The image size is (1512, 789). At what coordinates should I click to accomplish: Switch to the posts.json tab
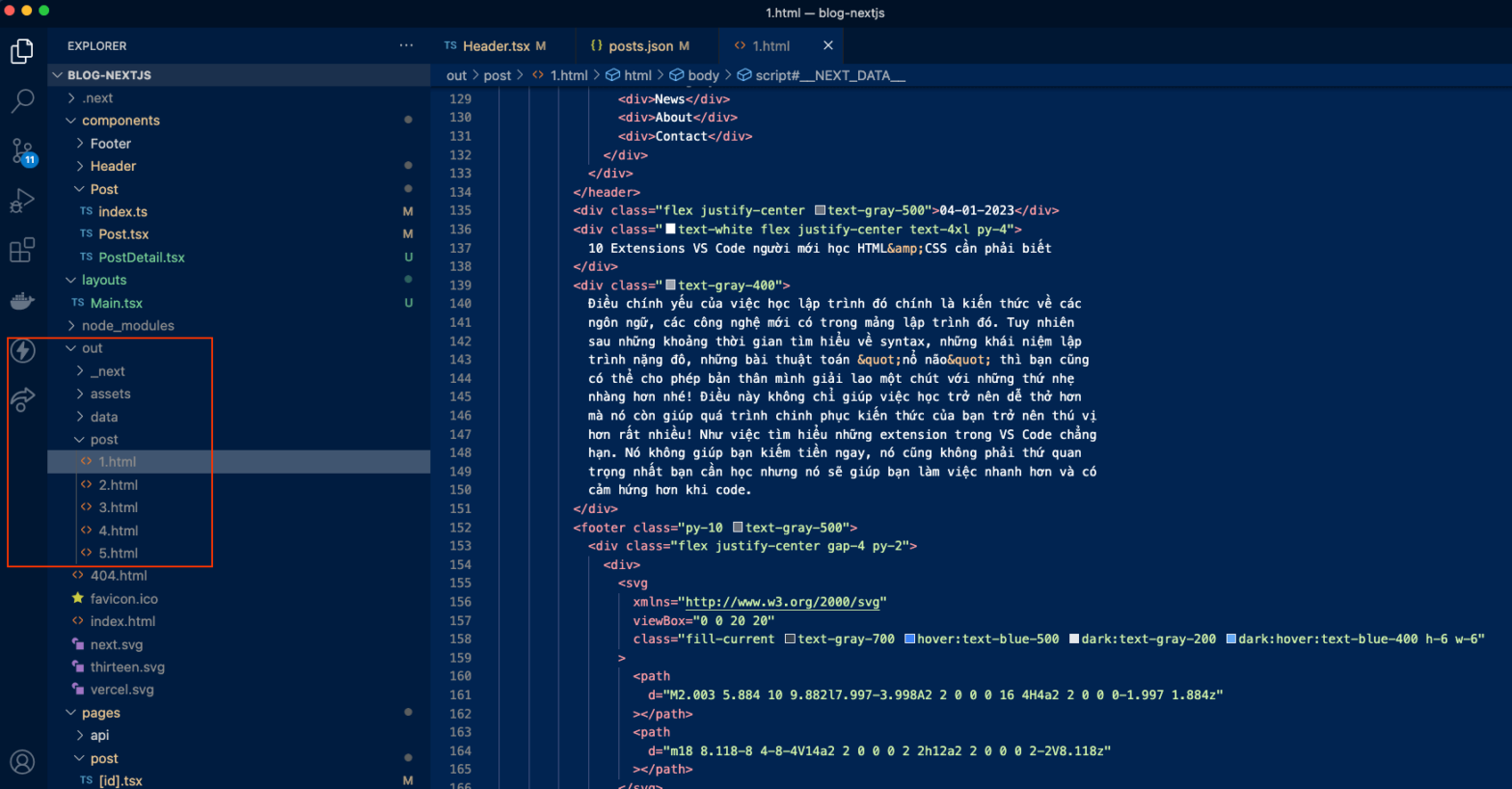640,46
